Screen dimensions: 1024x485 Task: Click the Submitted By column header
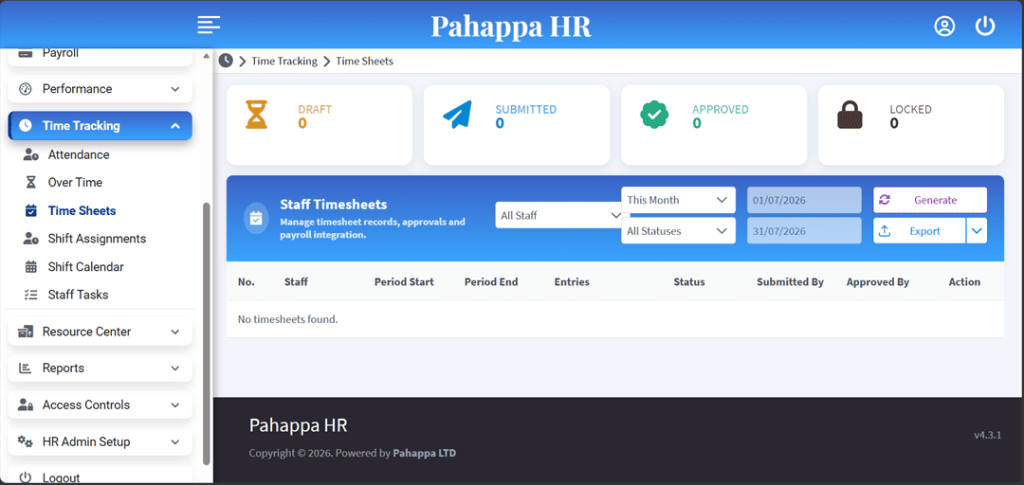point(790,282)
